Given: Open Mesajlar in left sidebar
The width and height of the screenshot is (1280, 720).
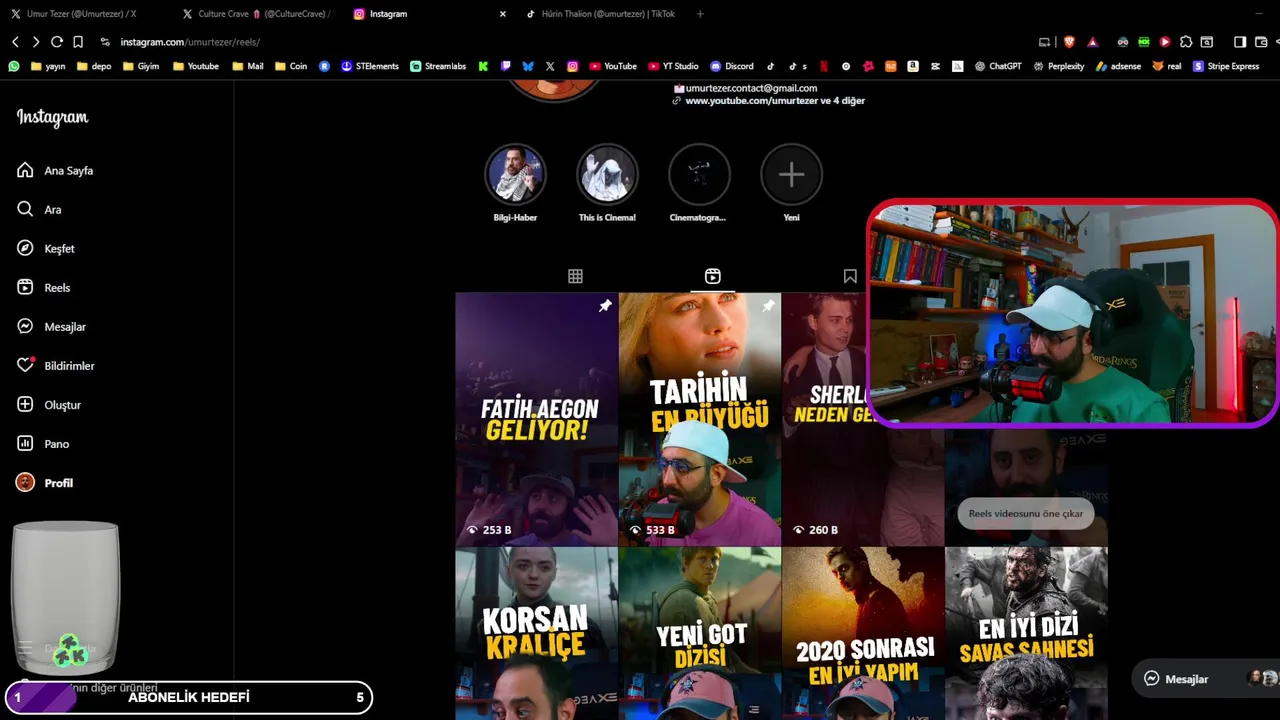Looking at the screenshot, I should tap(52, 327).
